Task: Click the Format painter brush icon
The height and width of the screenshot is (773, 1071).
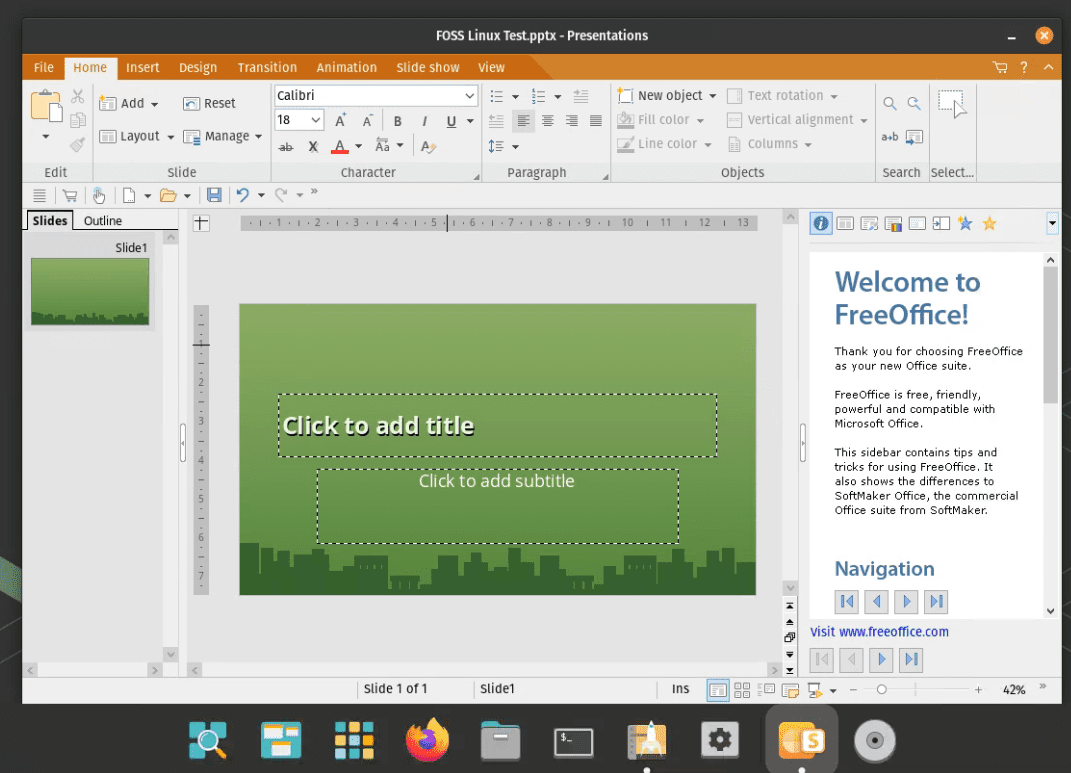Action: click(x=77, y=144)
